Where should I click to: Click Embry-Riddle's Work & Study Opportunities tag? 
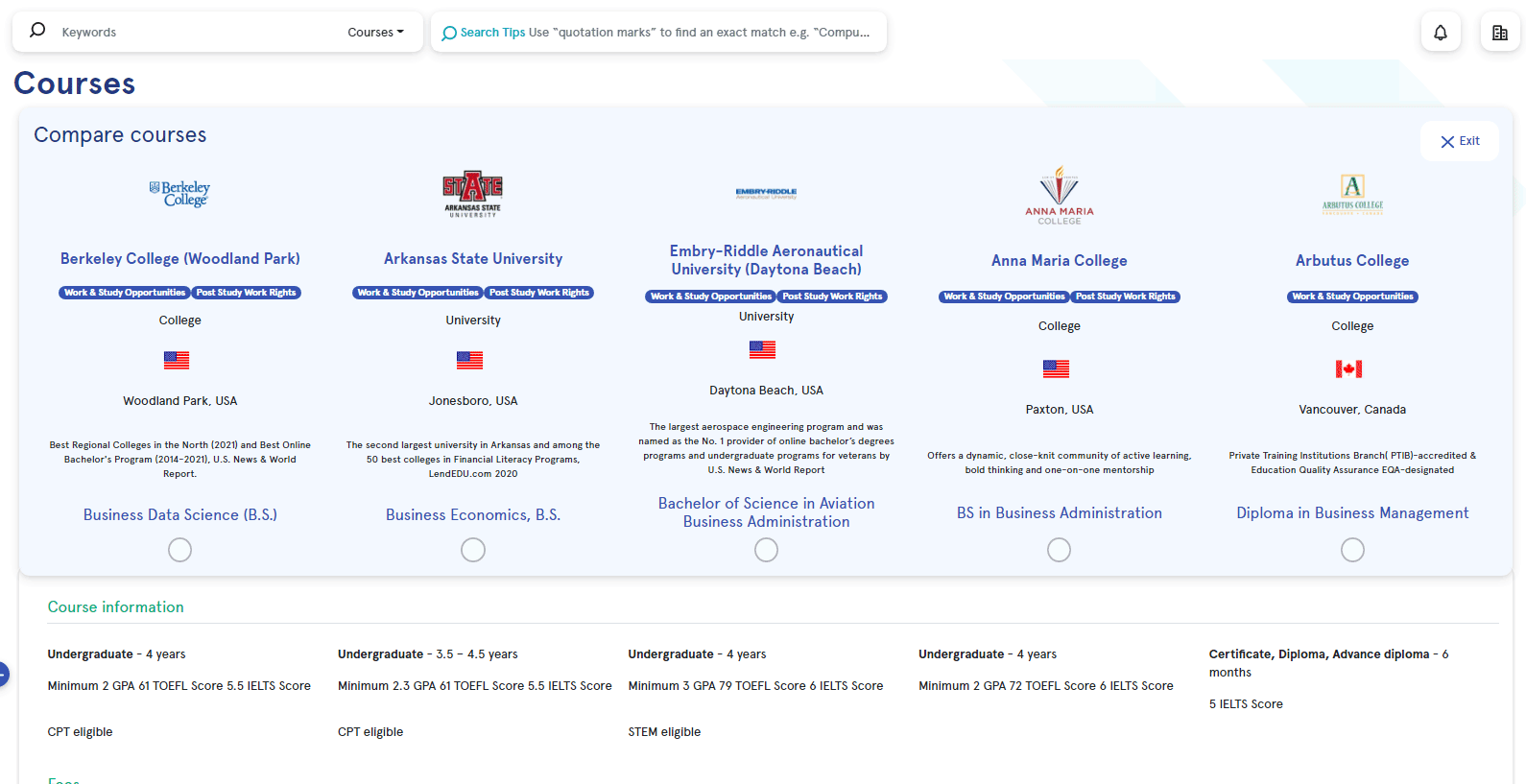(x=711, y=297)
